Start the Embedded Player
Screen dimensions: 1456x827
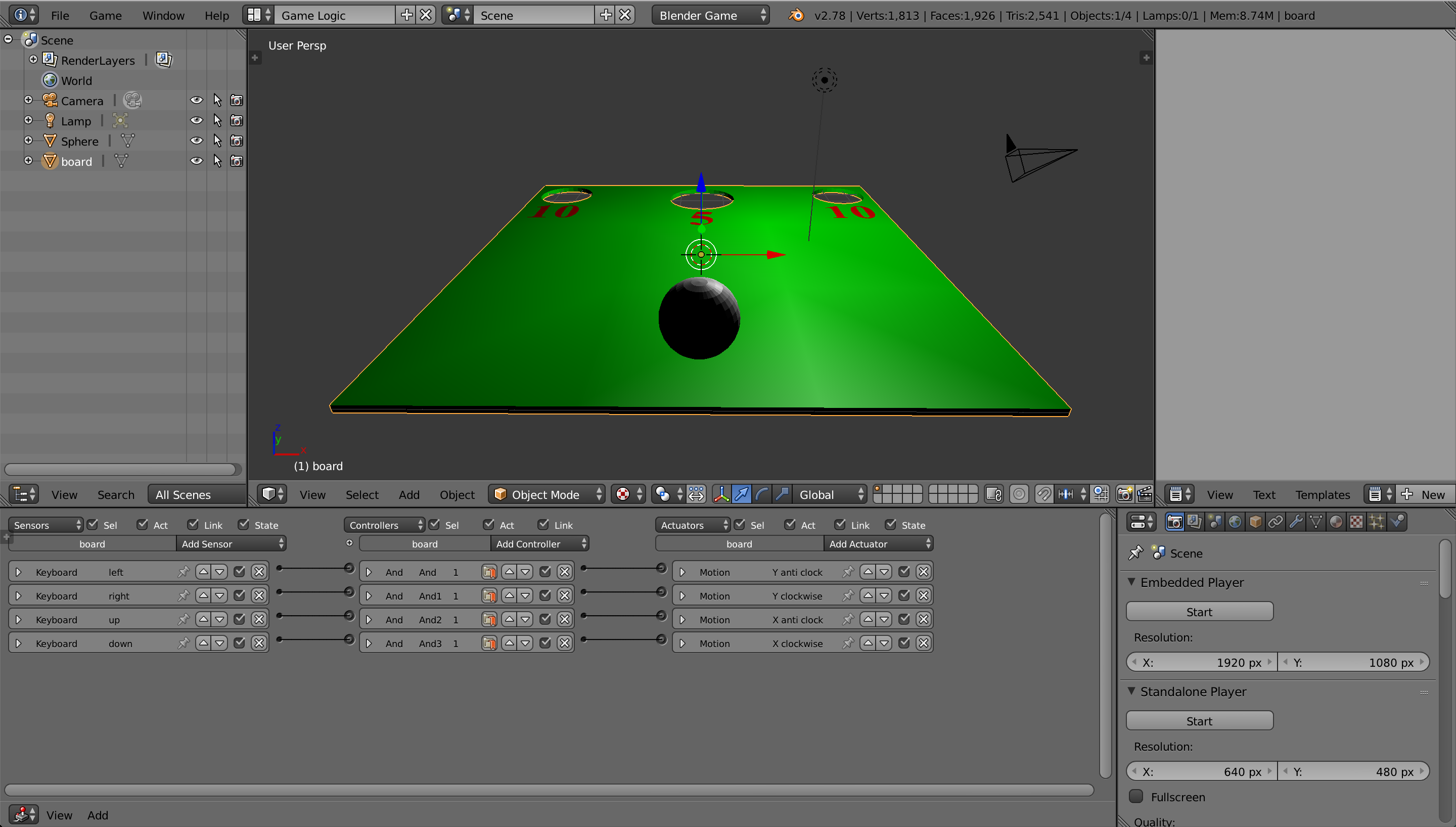pyautogui.click(x=1199, y=612)
